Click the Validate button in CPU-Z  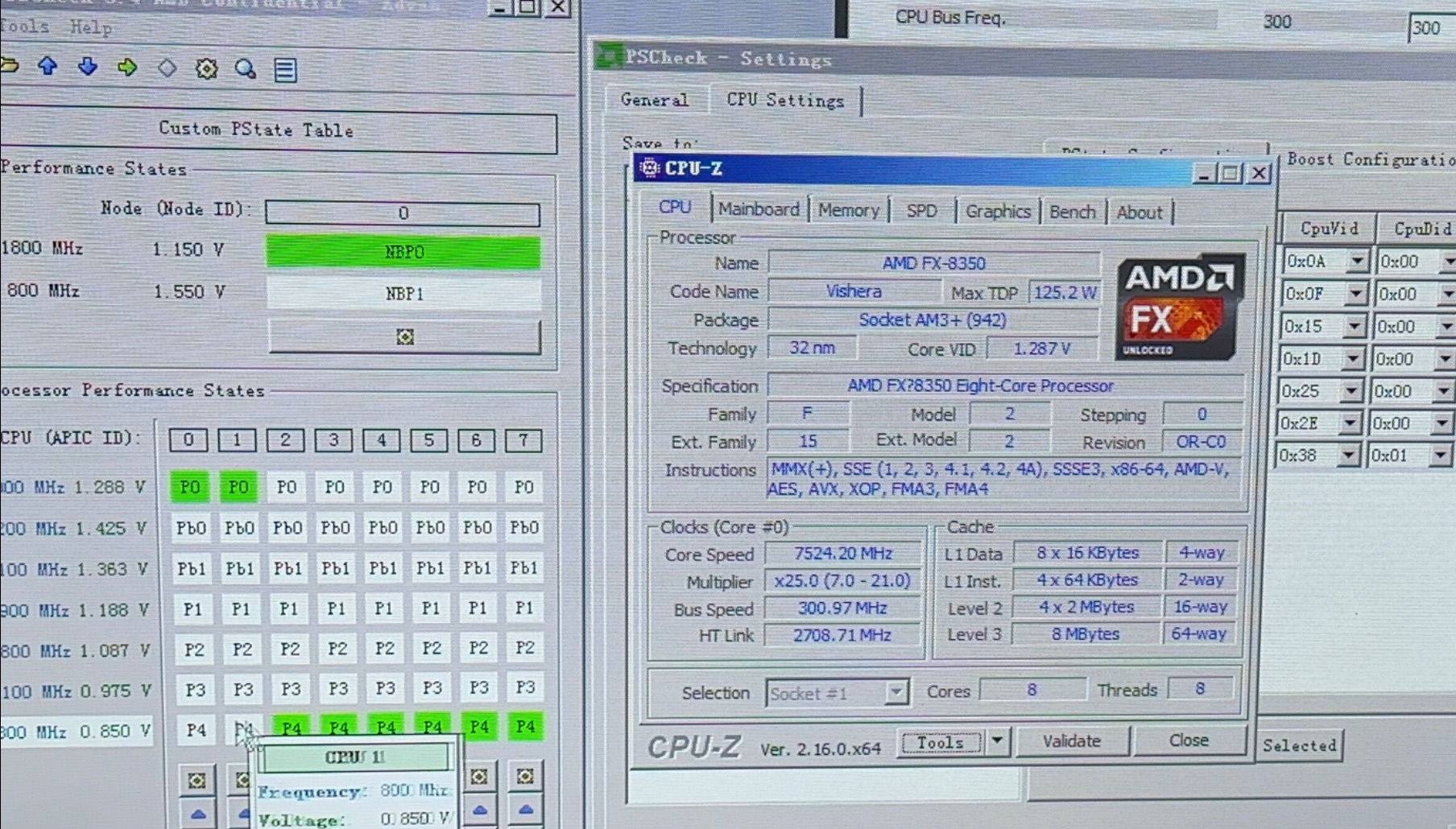point(1072,741)
